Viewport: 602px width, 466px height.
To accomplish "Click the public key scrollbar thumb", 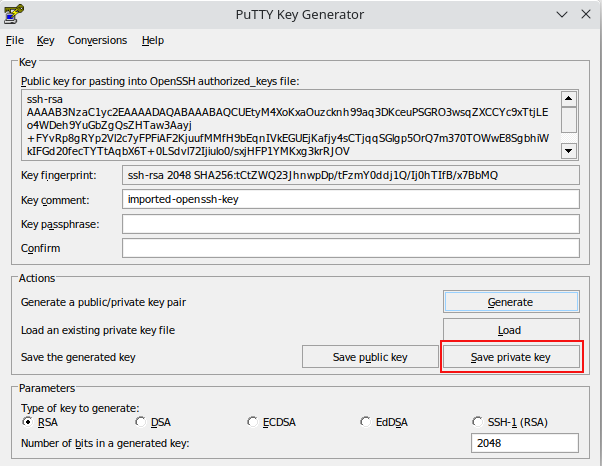I will (569, 120).
